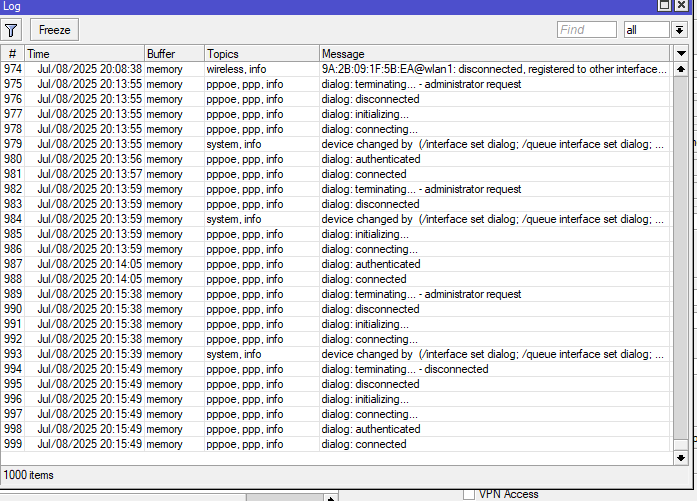Image resolution: width=697 pixels, height=501 pixels.
Task: Toggle the VPN Access checkbox behind Log
Action: [x=469, y=494]
